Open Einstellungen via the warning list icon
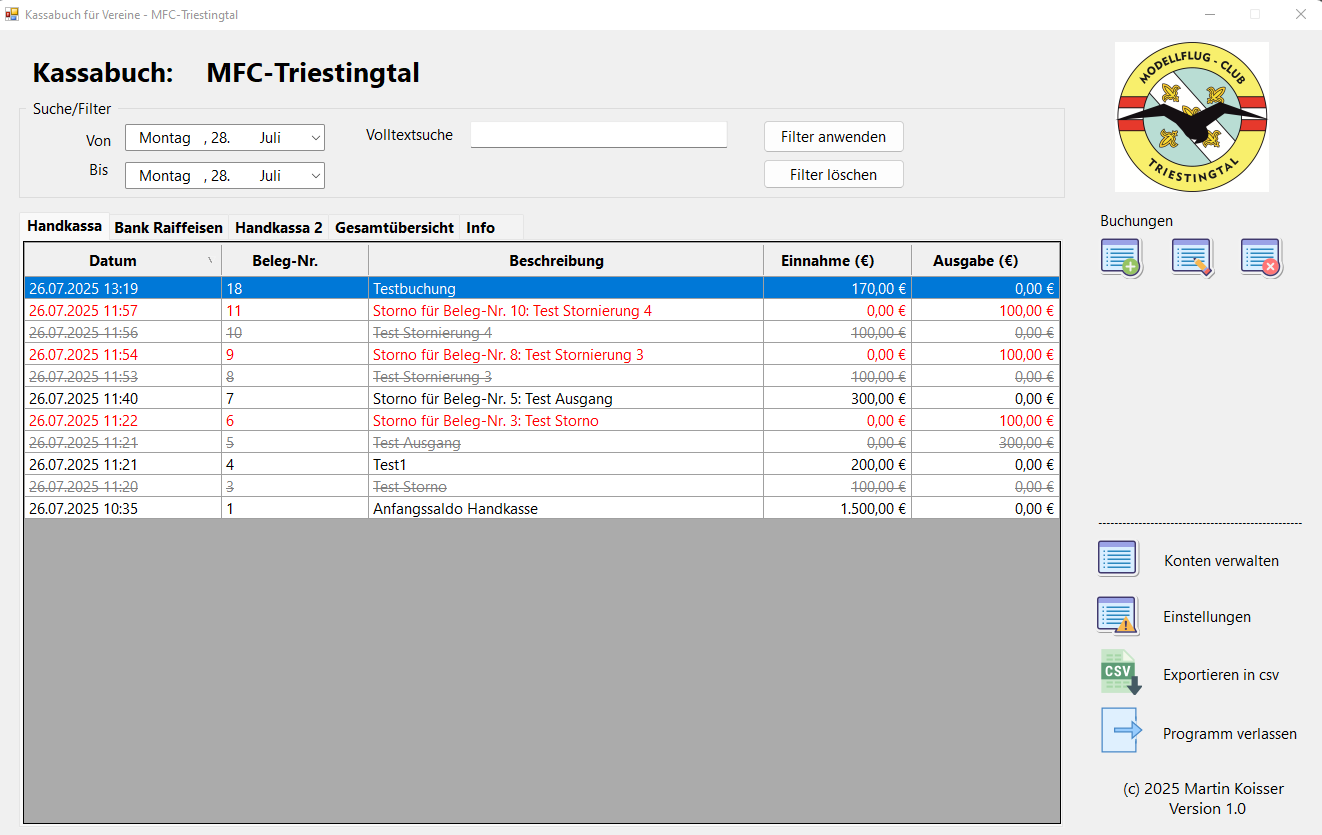 [x=1117, y=616]
